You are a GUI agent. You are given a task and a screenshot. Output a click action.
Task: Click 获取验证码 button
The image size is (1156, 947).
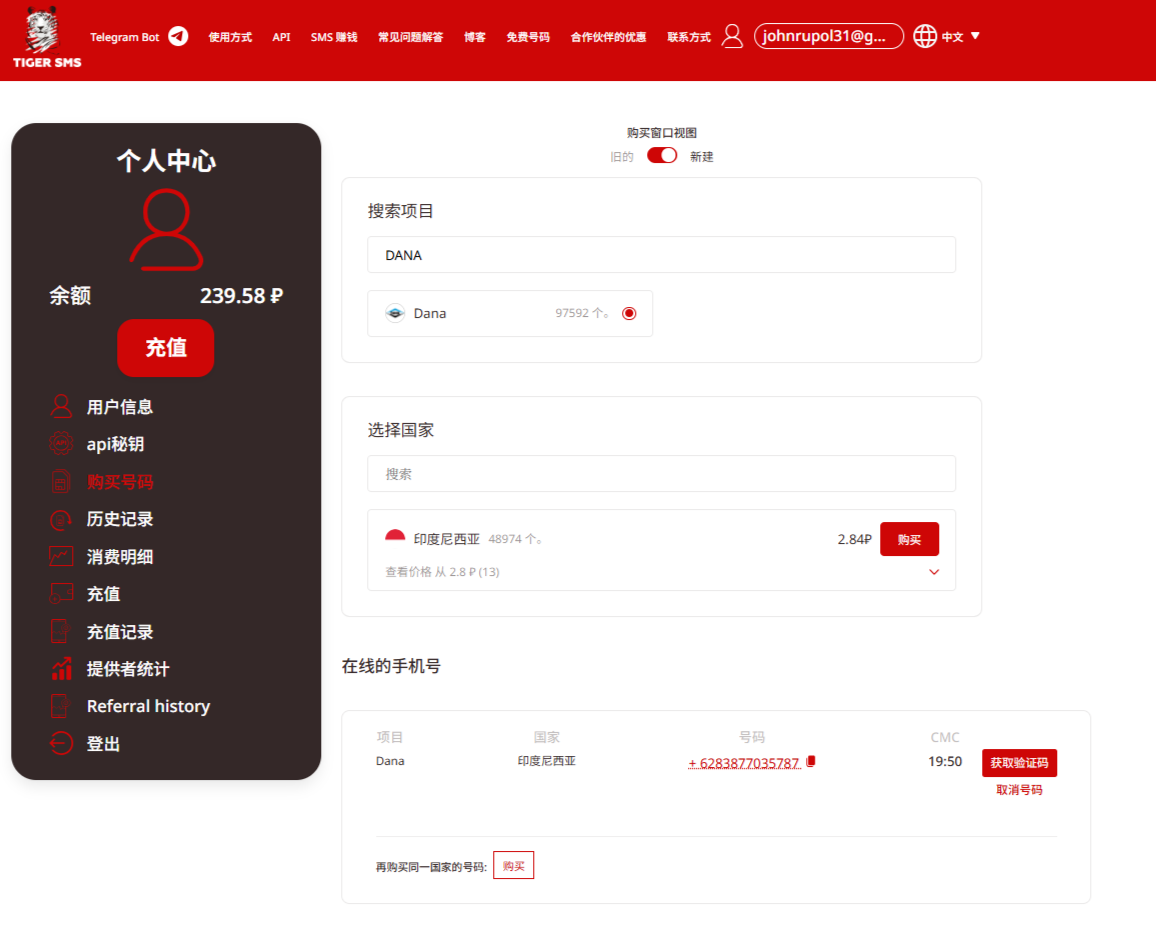1019,763
